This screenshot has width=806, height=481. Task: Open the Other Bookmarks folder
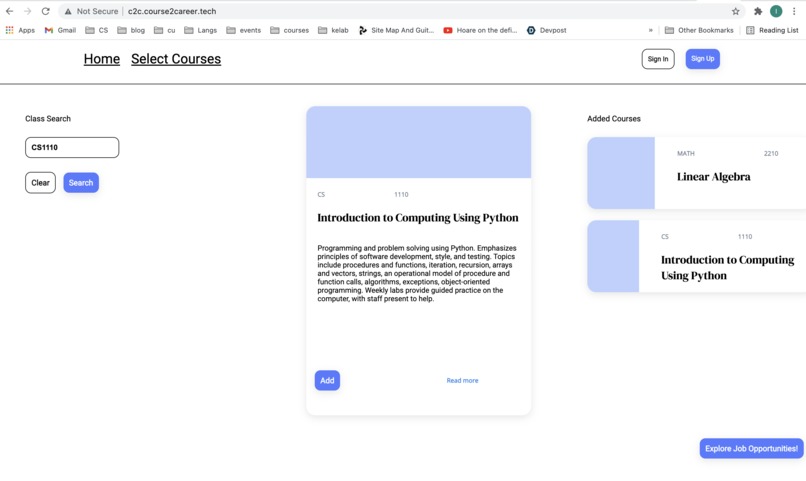699,30
